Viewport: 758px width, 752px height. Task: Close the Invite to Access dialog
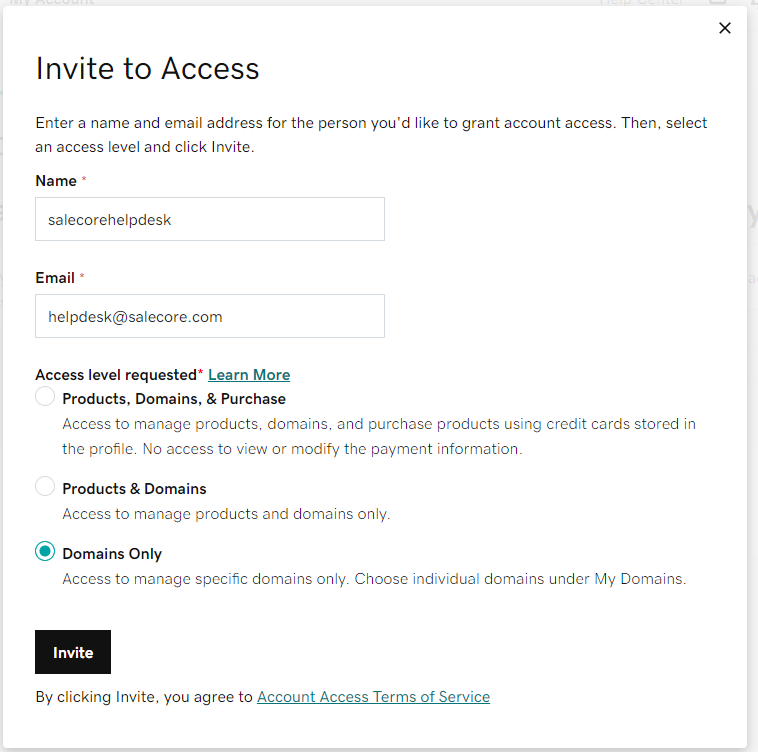coord(725,28)
